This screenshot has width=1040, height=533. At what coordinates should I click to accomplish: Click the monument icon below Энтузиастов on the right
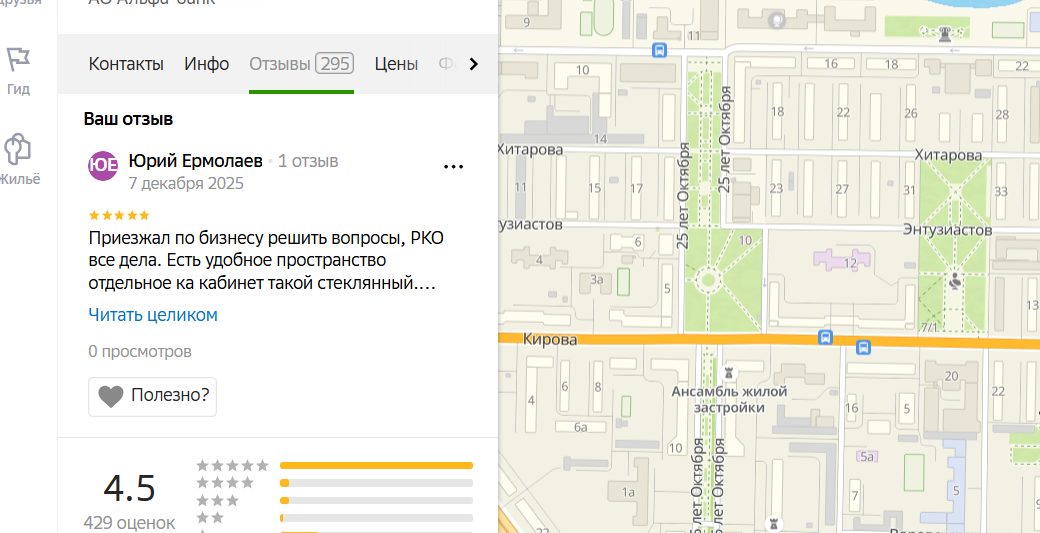(x=954, y=281)
